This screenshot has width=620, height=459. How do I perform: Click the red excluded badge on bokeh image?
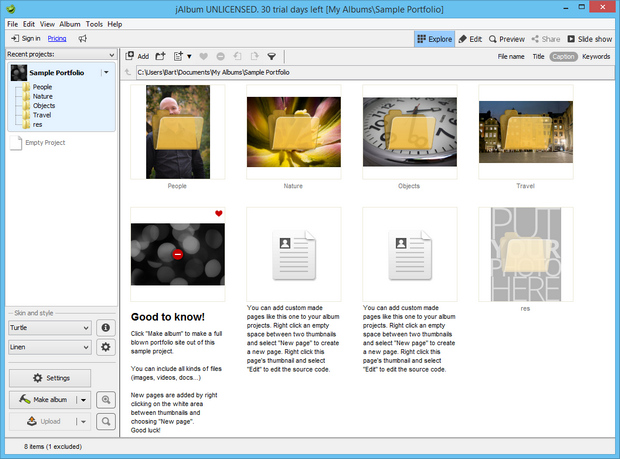tap(178, 254)
